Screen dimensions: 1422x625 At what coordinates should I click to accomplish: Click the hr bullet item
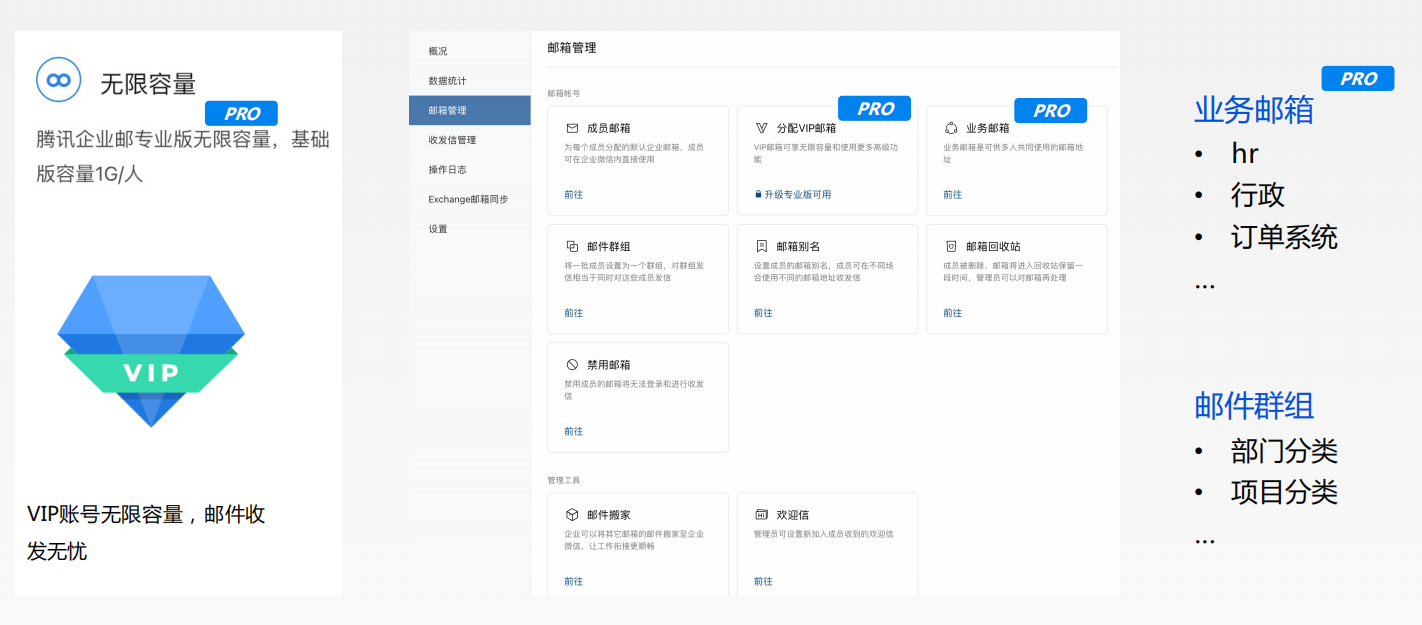[x=1244, y=153]
